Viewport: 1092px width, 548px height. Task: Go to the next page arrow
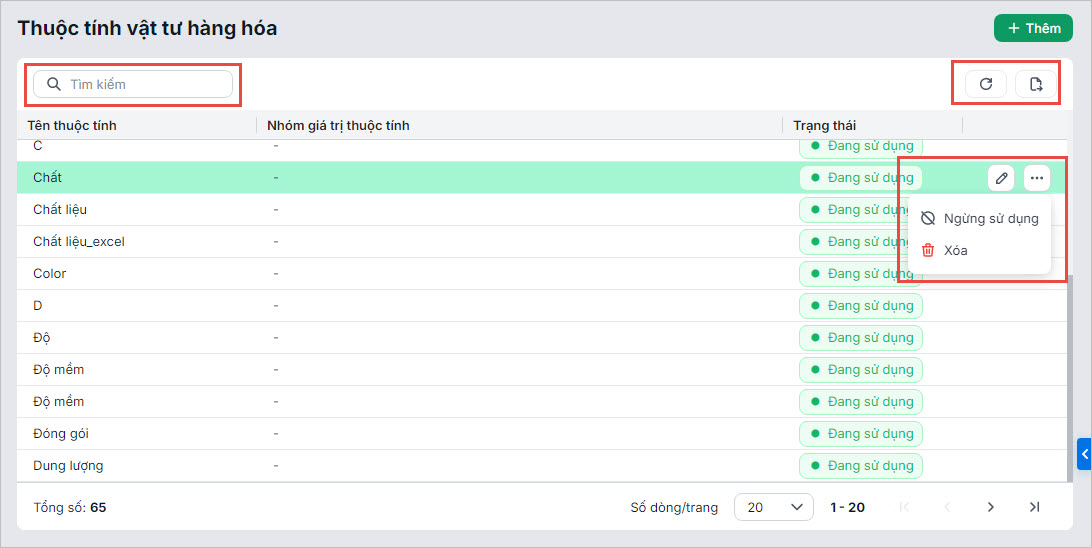tap(991, 507)
